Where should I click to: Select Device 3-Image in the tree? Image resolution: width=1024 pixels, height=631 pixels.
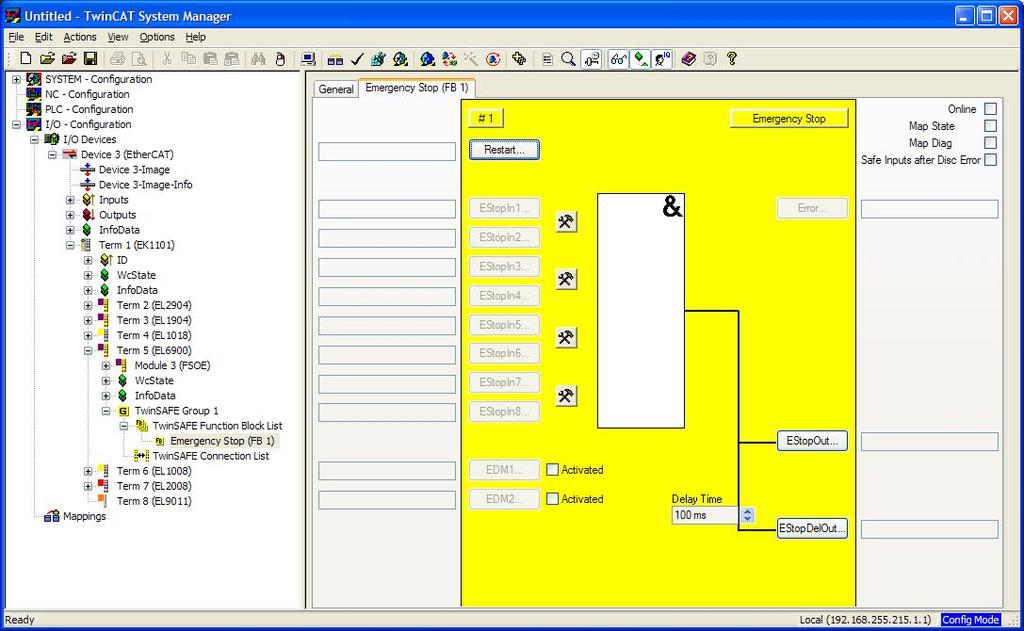(x=134, y=169)
